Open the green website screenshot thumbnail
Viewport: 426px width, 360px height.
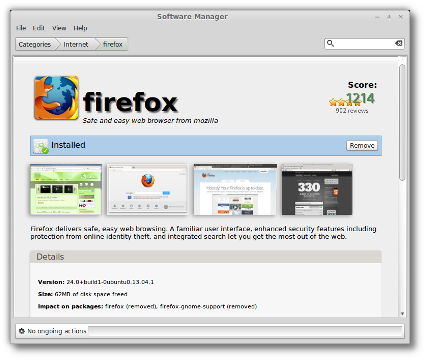[66, 189]
